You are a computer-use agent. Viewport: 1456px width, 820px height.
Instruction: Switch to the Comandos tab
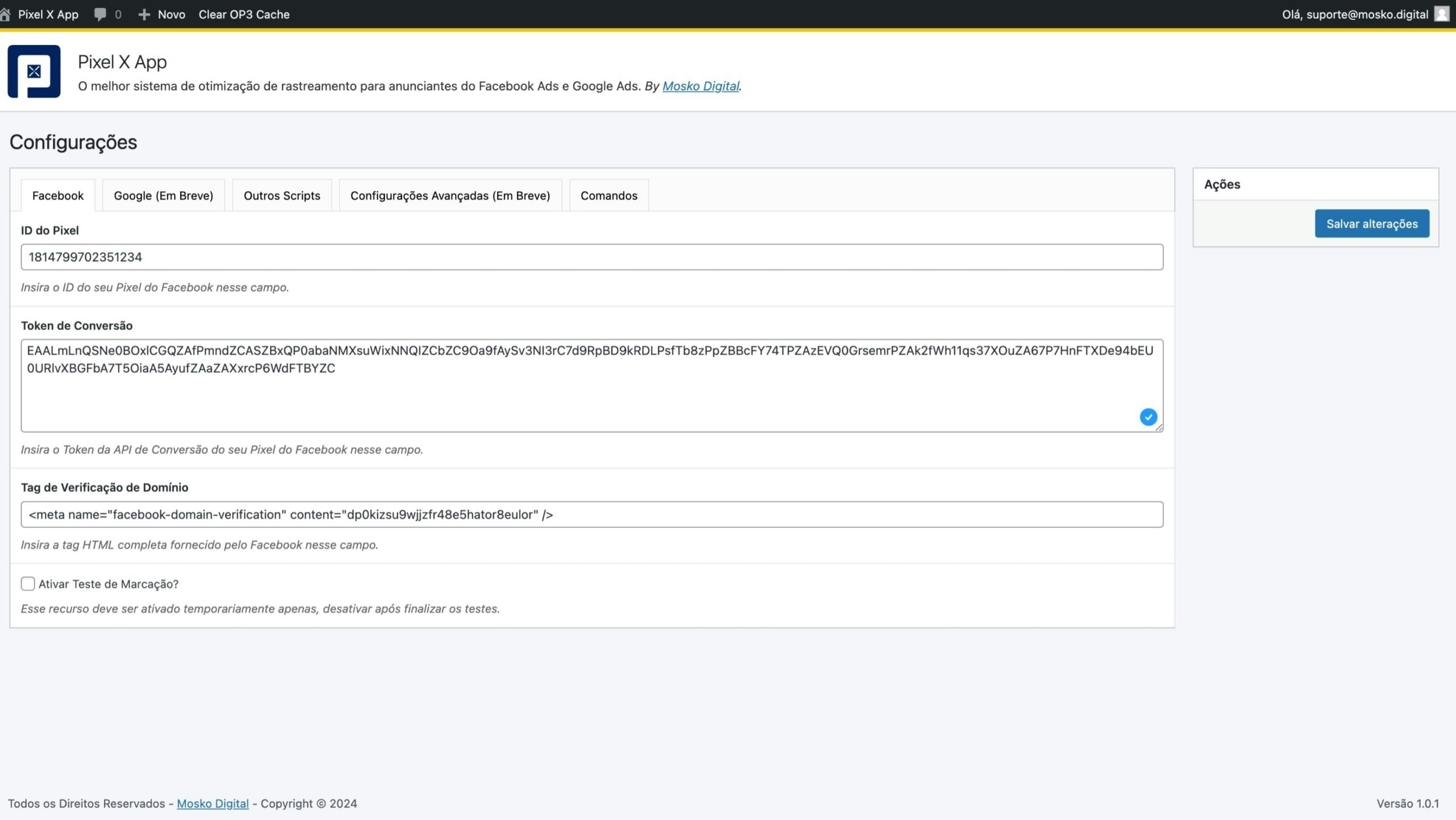click(609, 196)
